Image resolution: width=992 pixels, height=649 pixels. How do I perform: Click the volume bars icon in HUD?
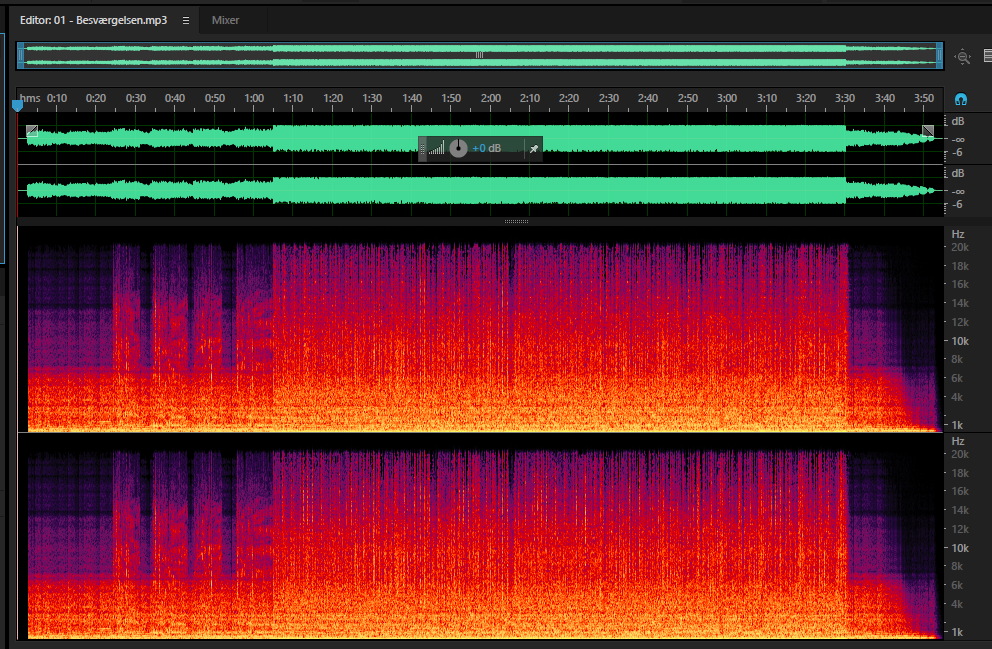(x=437, y=149)
